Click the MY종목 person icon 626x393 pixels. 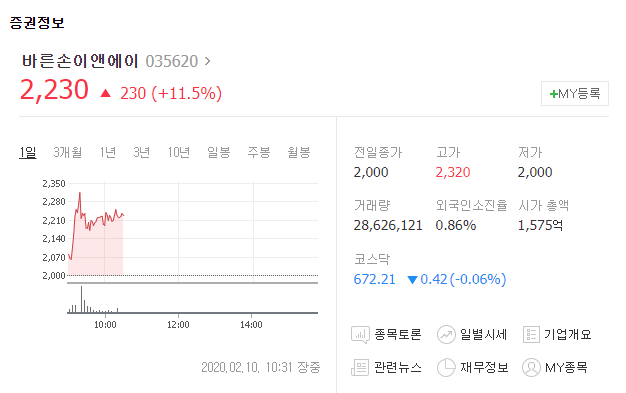tap(531, 367)
